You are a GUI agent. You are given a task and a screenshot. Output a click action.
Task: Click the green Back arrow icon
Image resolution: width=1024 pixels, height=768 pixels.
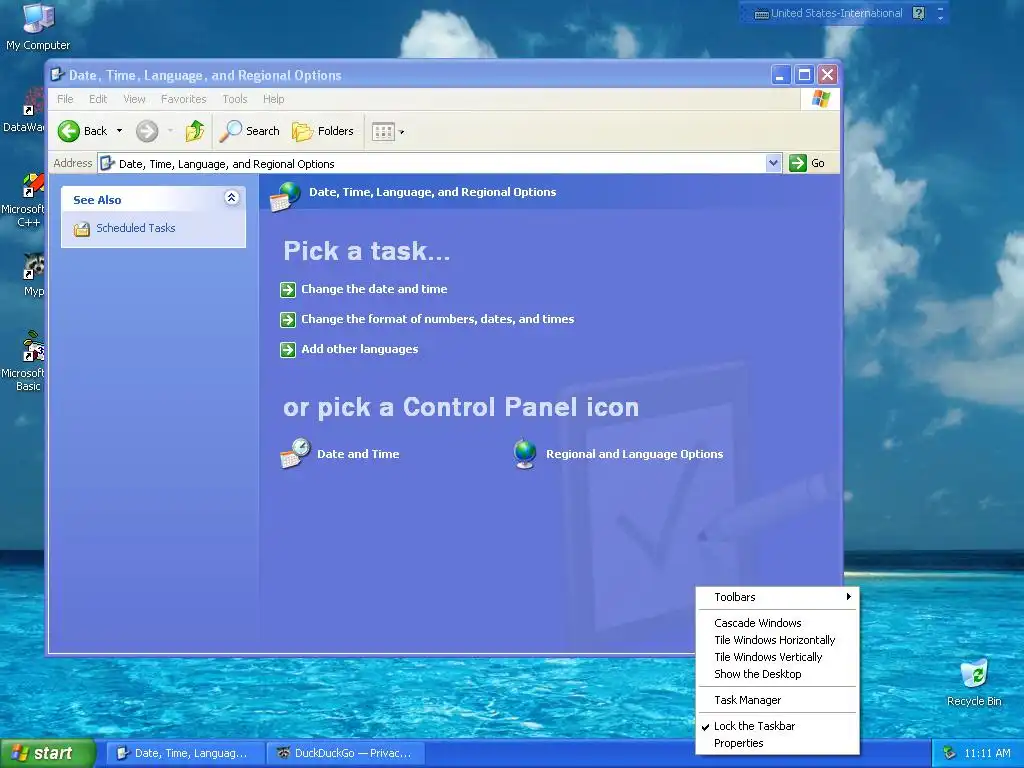[x=69, y=131]
